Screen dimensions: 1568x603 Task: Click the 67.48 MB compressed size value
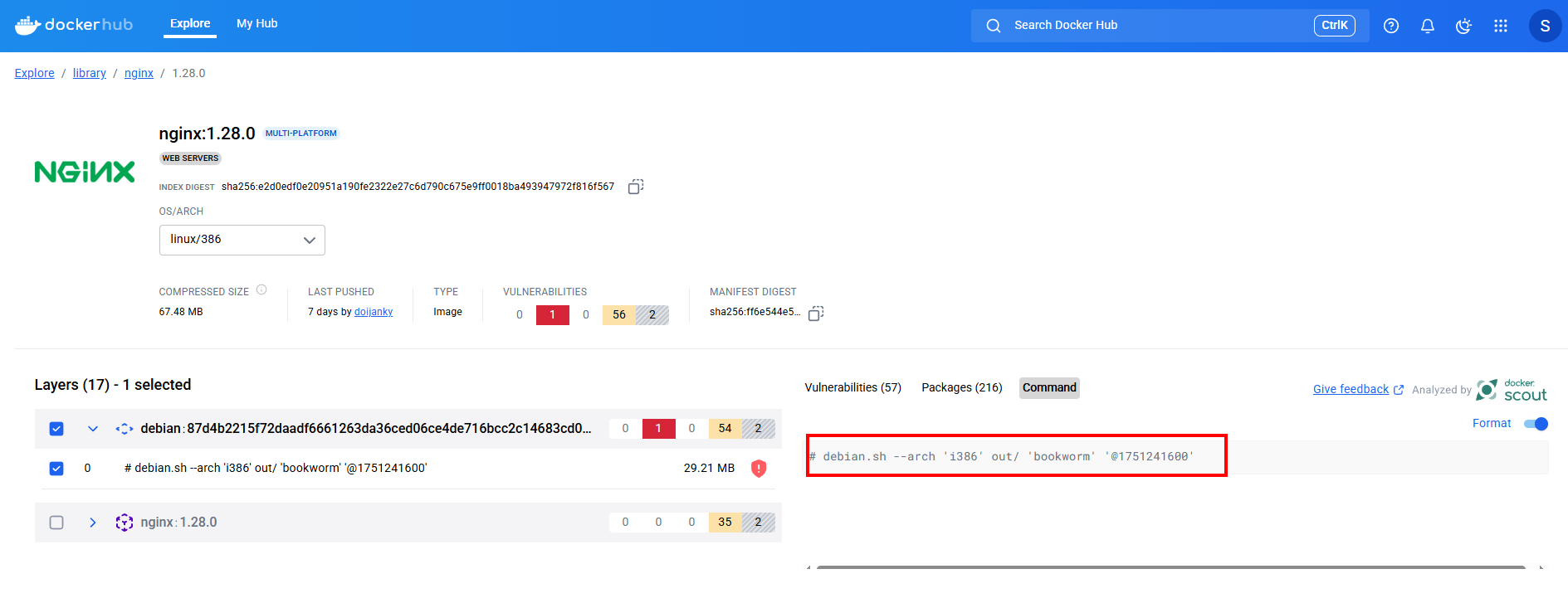181,312
